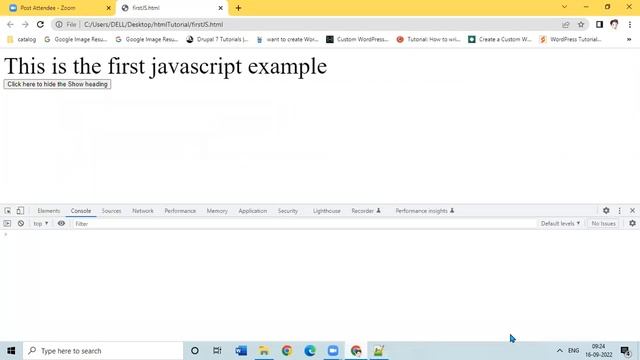
Task: Open console settings gear
Action: click(632, 223)
